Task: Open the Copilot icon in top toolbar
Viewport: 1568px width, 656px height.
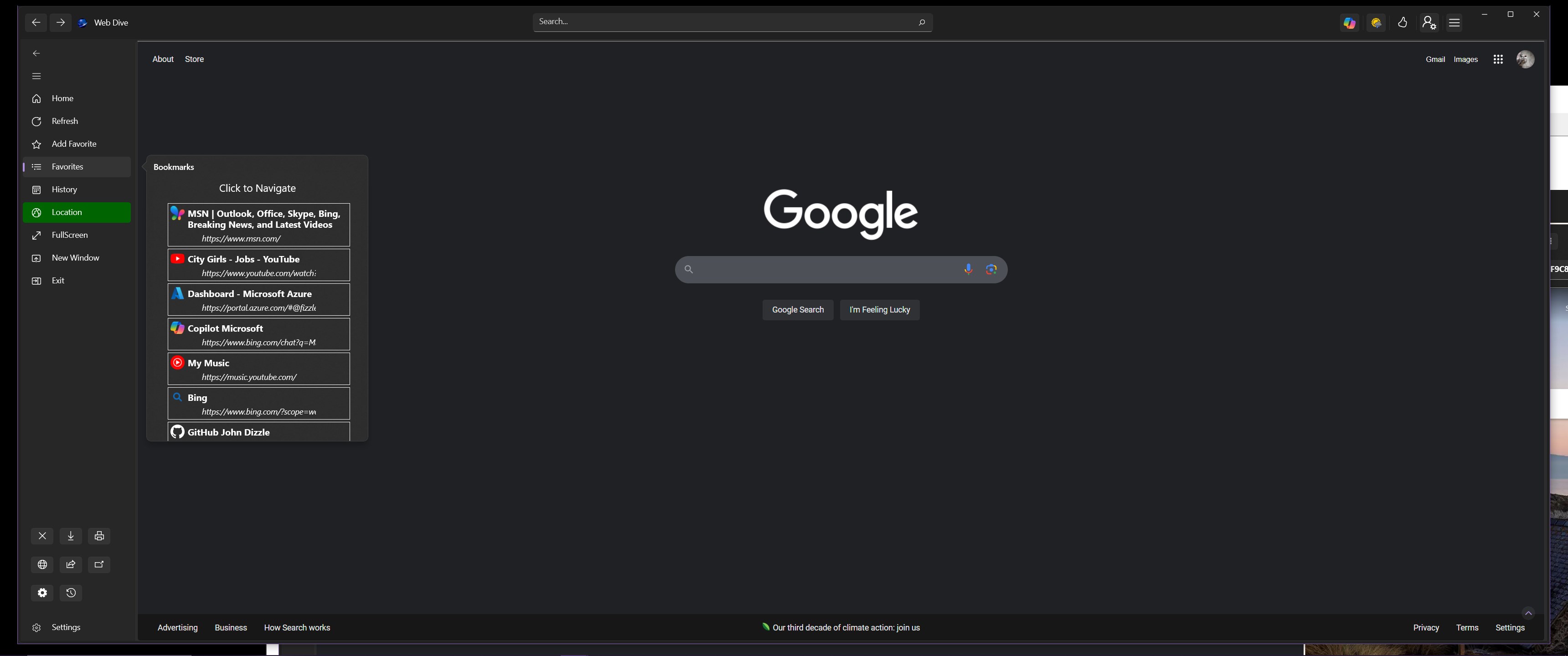Action: pyautogui.click(x=1350, y=23)
